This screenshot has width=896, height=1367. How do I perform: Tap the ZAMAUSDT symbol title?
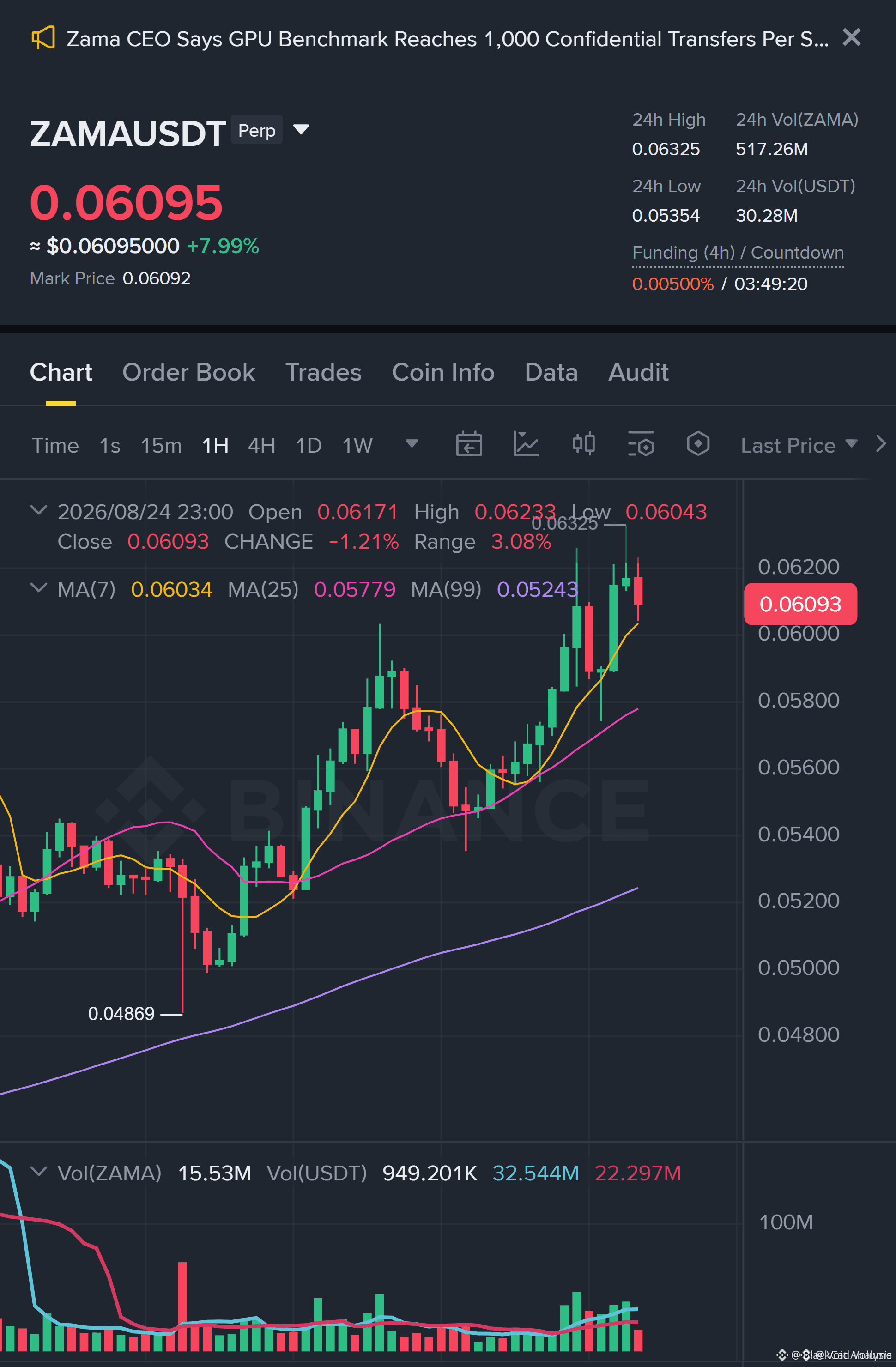[127, 134]
